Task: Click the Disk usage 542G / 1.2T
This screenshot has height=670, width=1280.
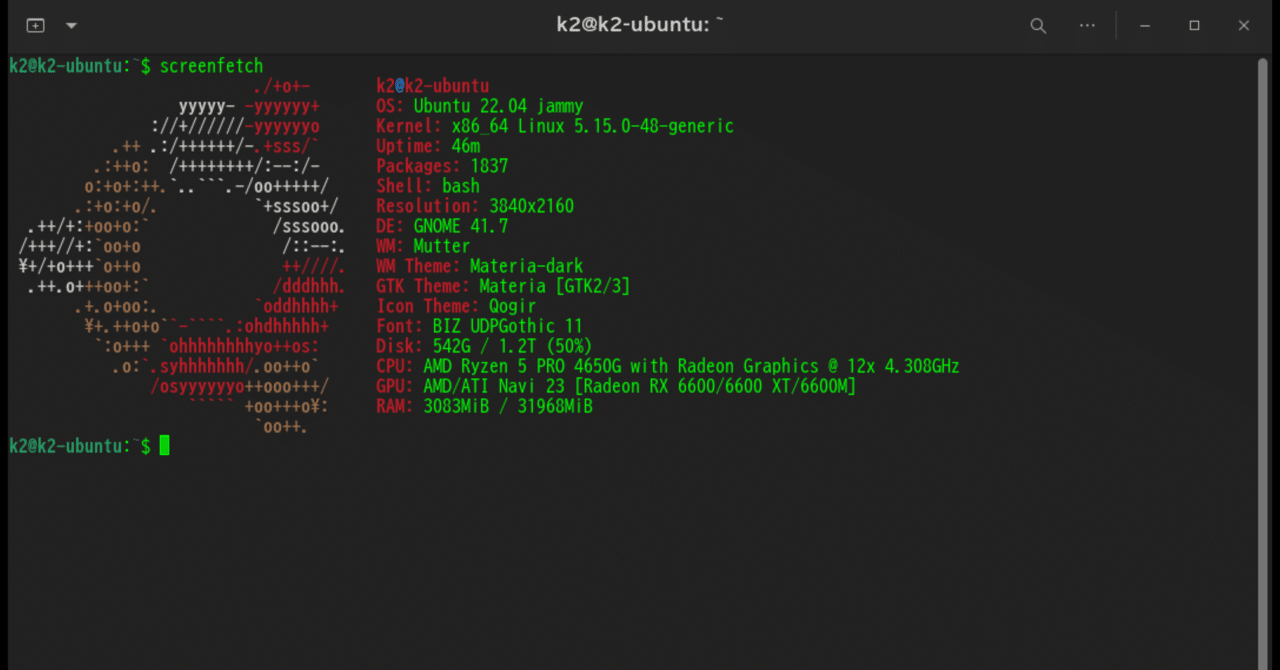Action: coord(484,346)
